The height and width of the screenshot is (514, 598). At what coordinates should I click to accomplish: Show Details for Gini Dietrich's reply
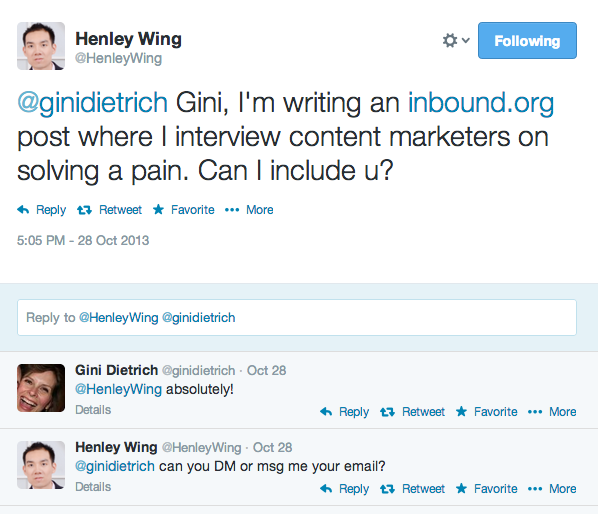pos(93,410)
